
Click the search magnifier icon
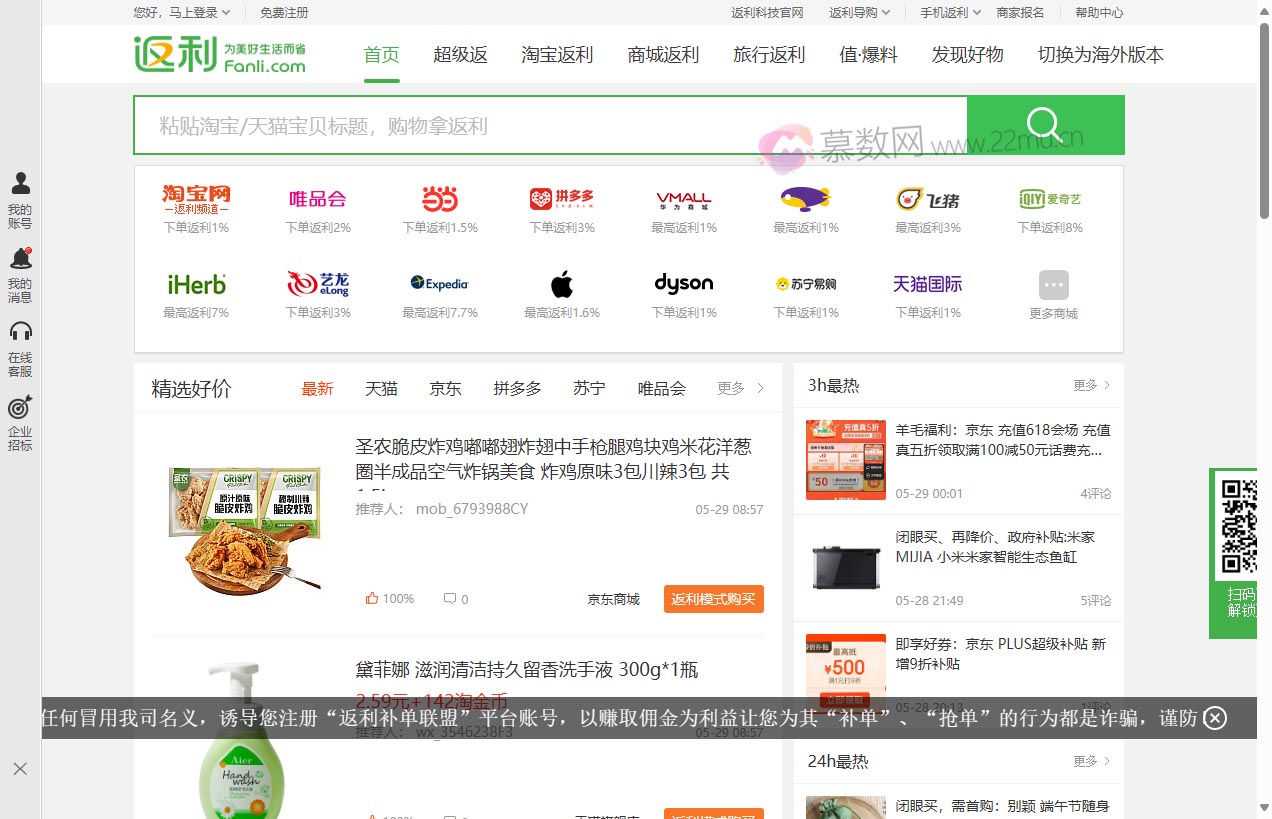pos(1044,124)
